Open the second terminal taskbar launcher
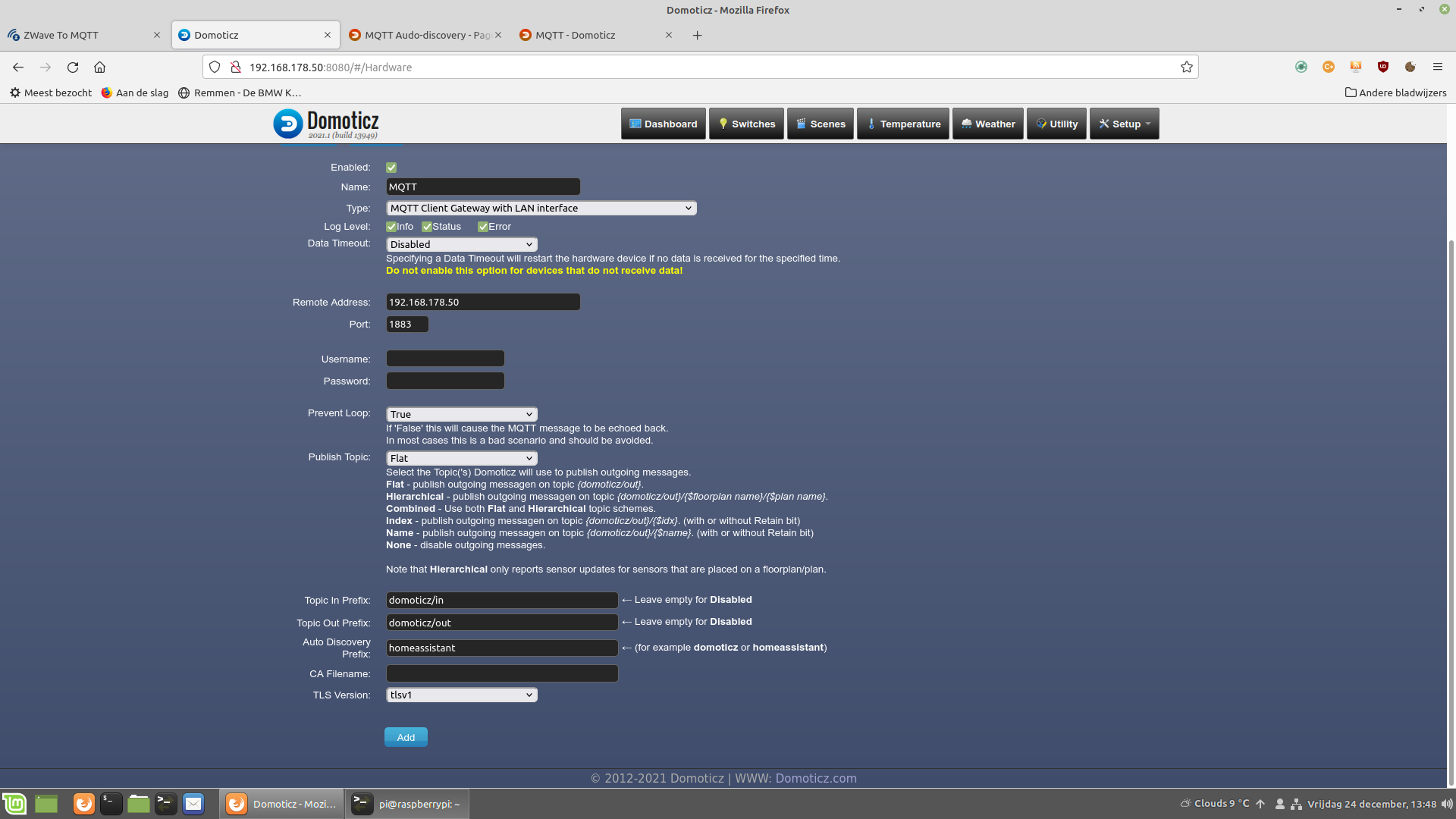This screenshot has width=1456, height=819. click(166, 804)
